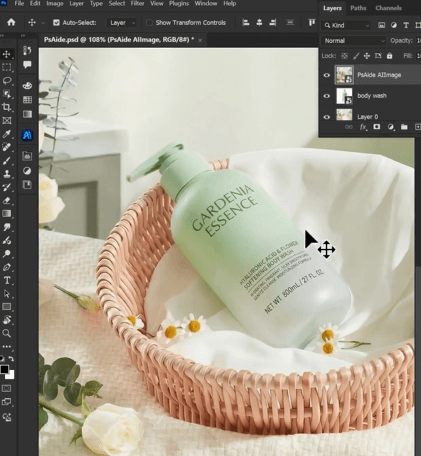Select the Horizontal Type tool
Screen dimensions: 421x456
point(7,280)
